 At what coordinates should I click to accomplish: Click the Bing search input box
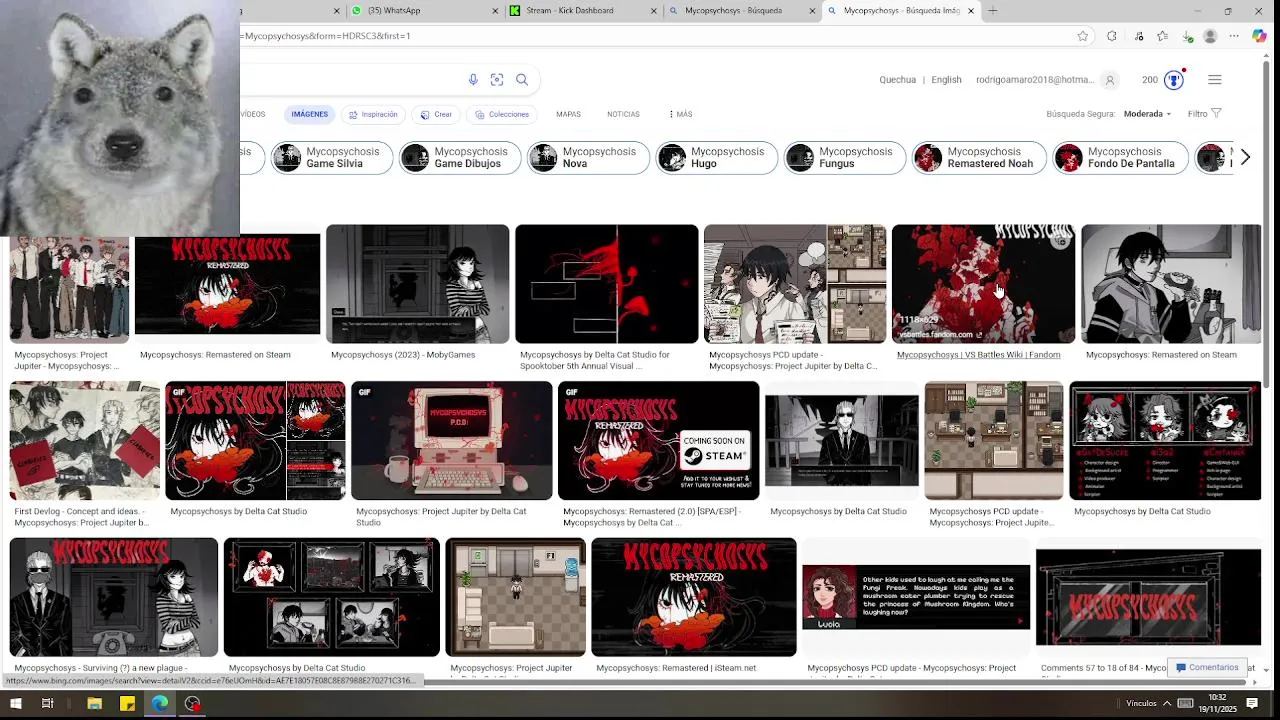point(350,80)
